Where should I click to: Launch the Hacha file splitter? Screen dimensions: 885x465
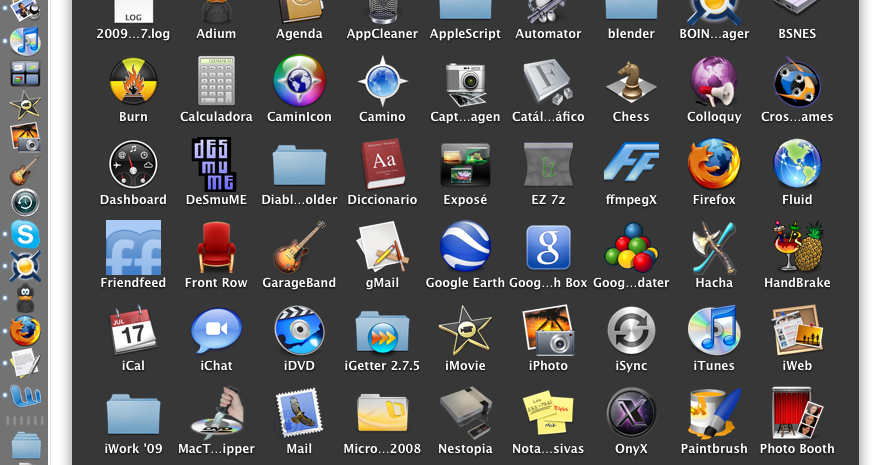pos(714,248)
